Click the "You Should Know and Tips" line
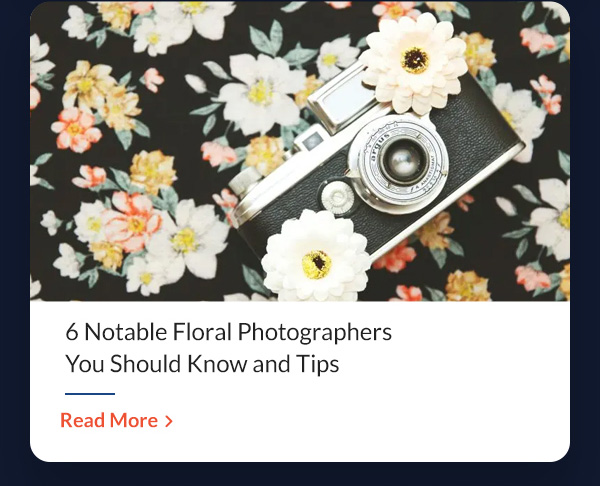600x486 pixels. pos(202,364)
